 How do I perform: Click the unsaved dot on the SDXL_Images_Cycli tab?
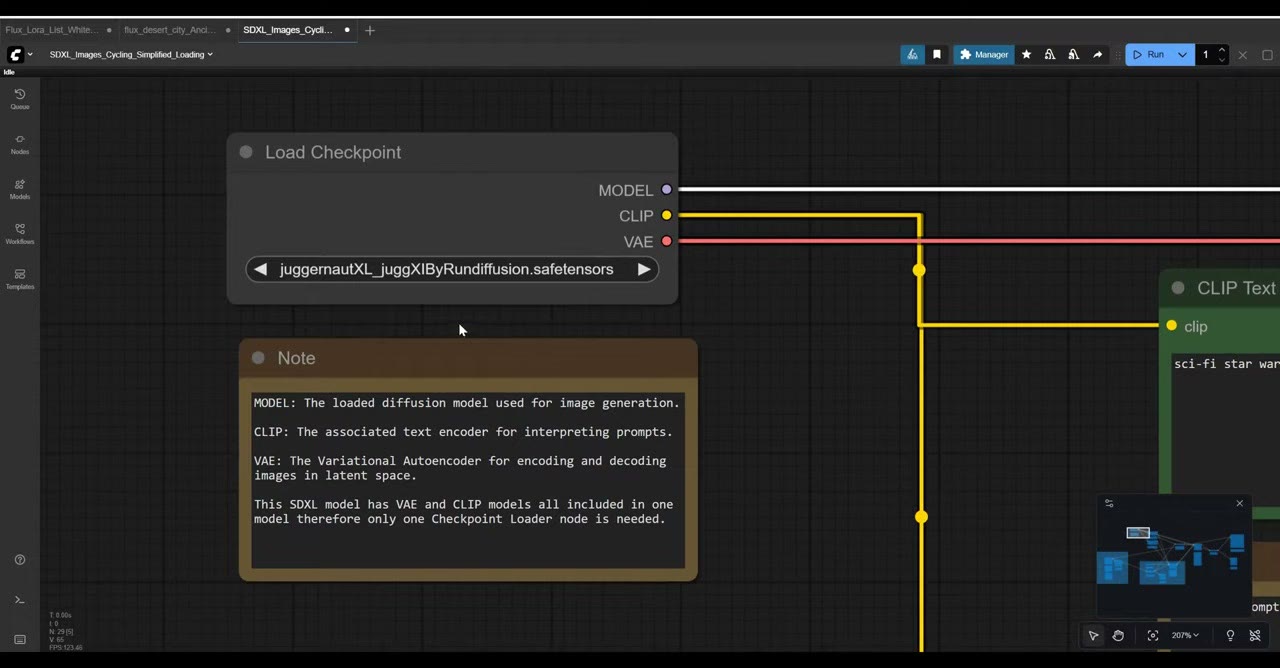347,30
